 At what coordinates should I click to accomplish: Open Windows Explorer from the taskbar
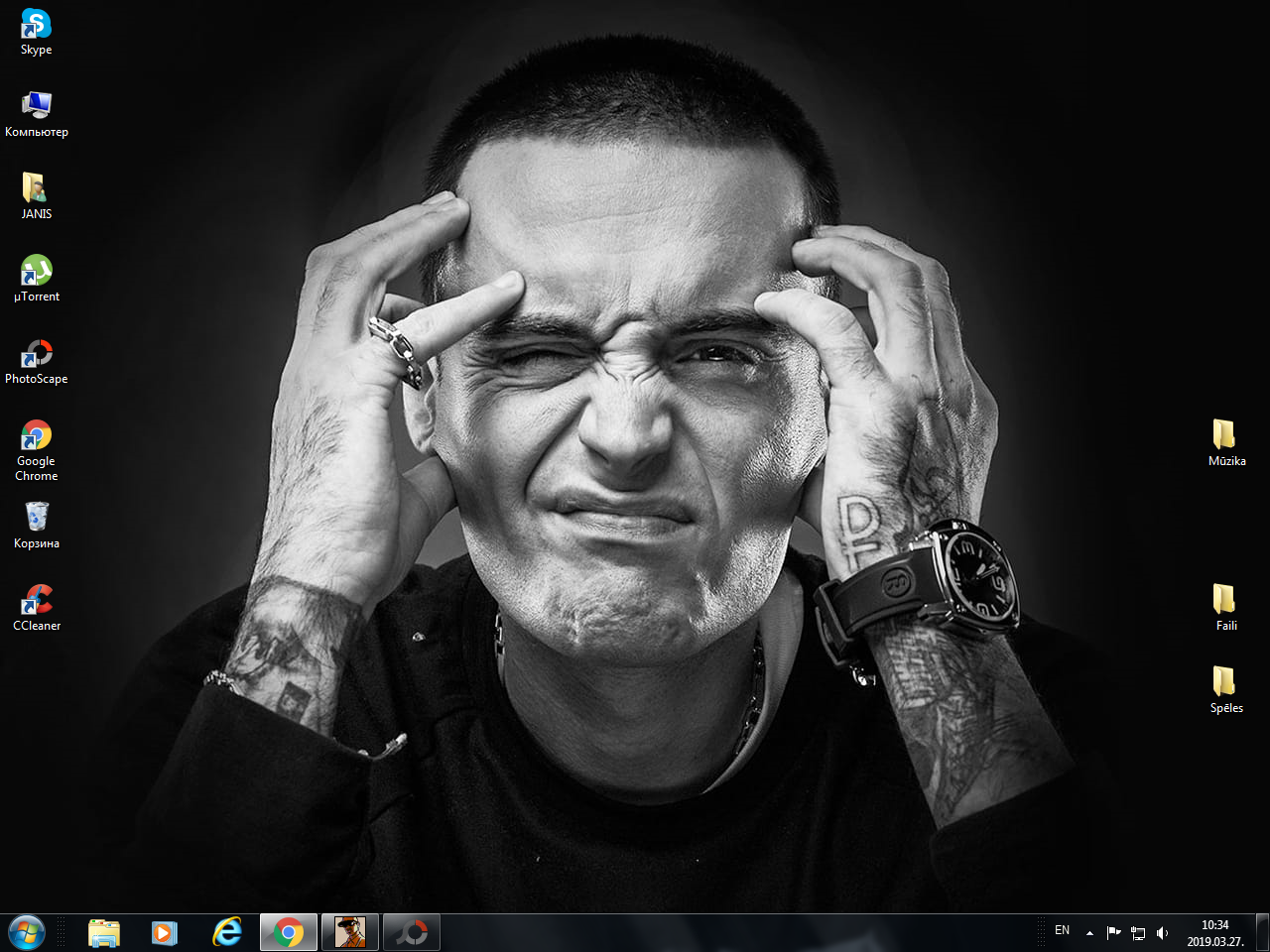103,933
